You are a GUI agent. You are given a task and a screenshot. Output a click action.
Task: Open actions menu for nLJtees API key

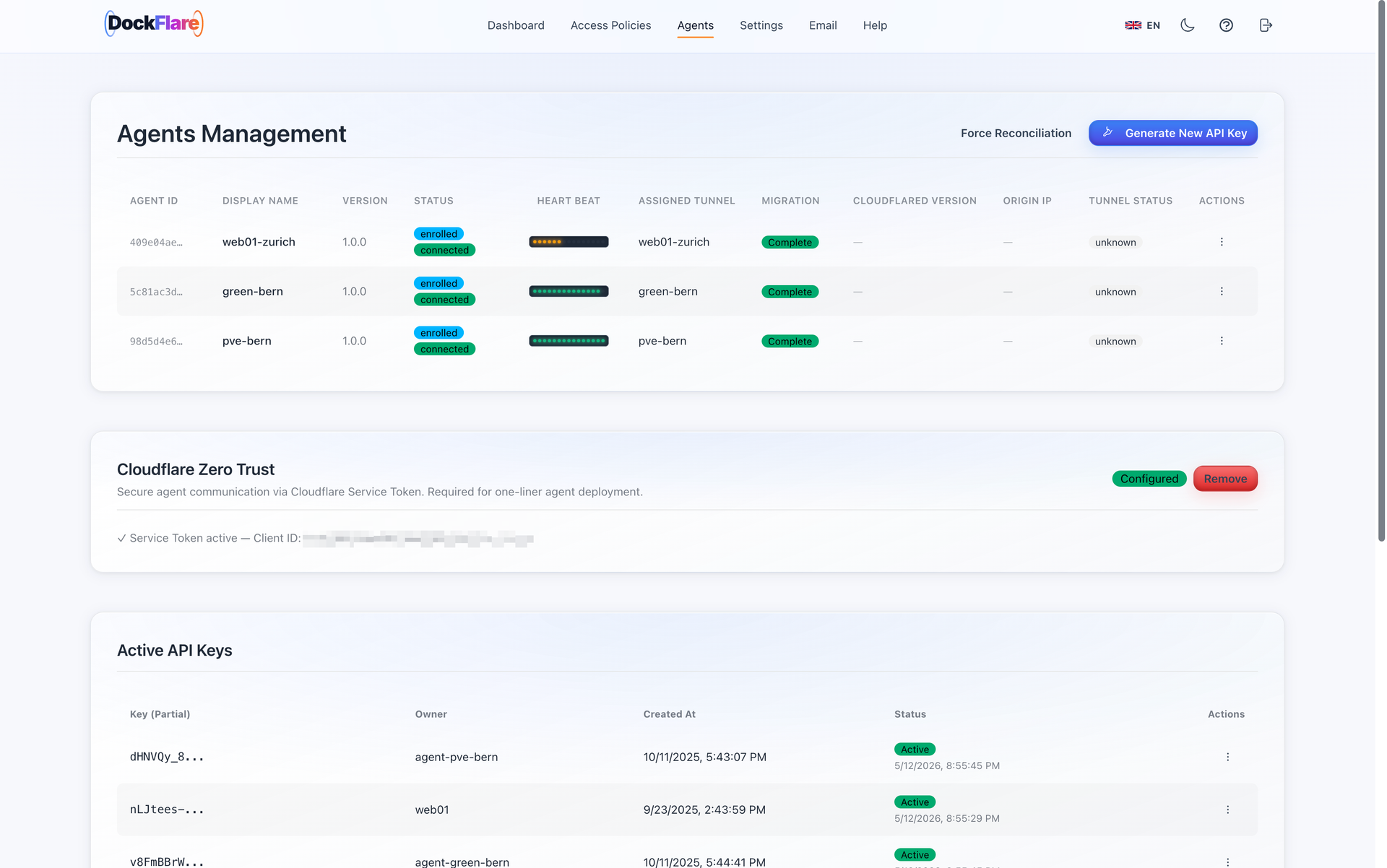pos(1227,810)
